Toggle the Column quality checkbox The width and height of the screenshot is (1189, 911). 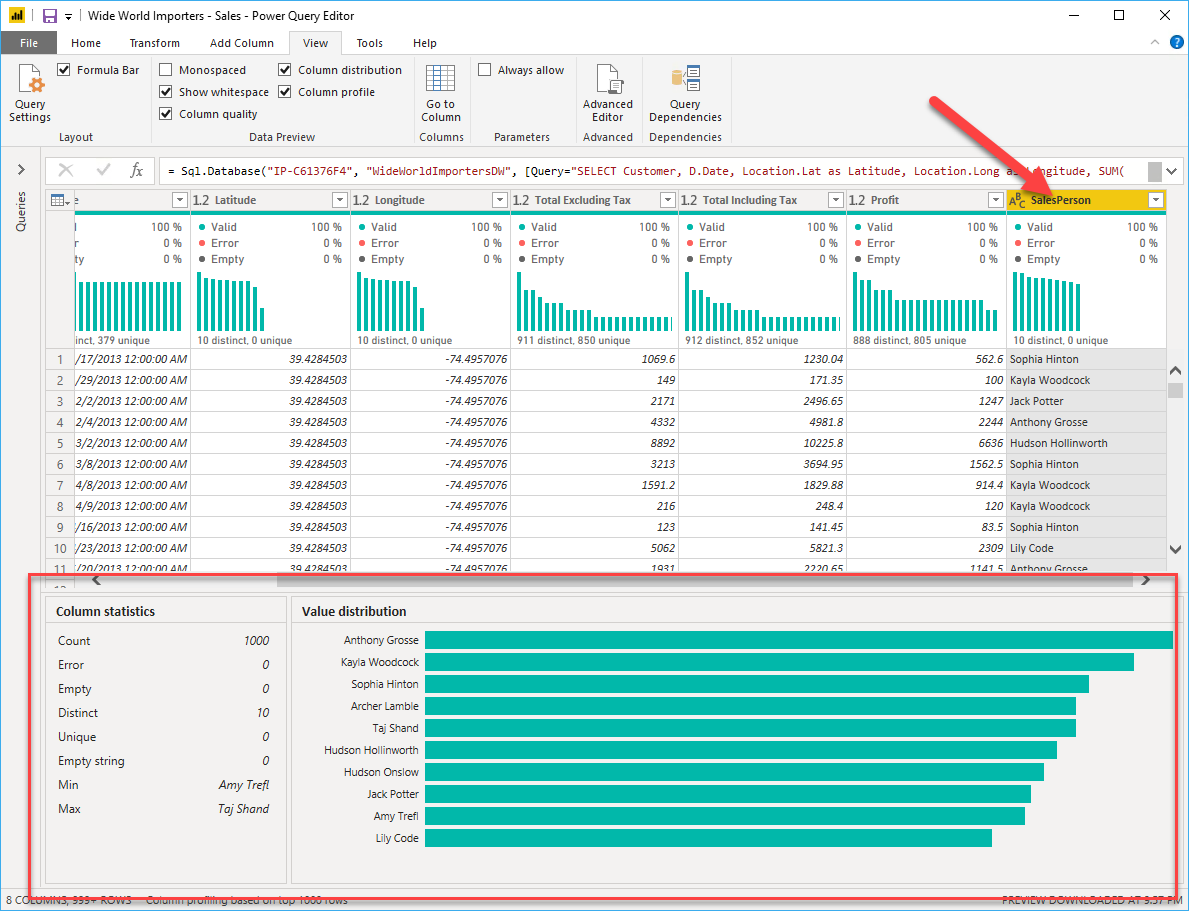click(165, 114)
